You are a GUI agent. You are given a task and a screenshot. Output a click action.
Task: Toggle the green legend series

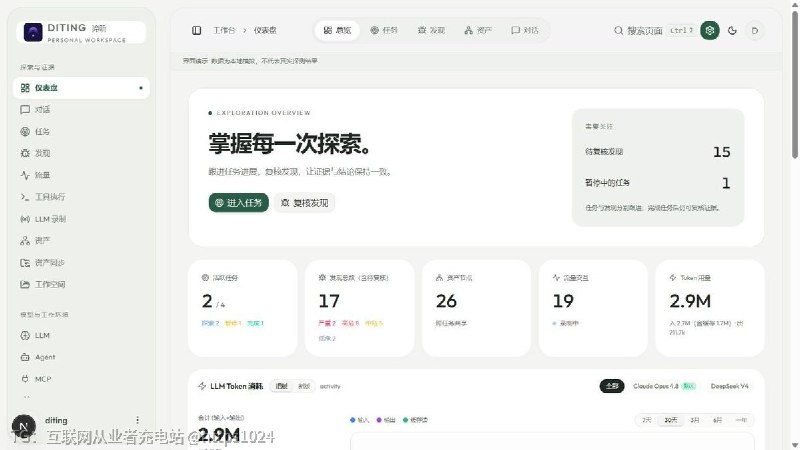coord(415,420)
